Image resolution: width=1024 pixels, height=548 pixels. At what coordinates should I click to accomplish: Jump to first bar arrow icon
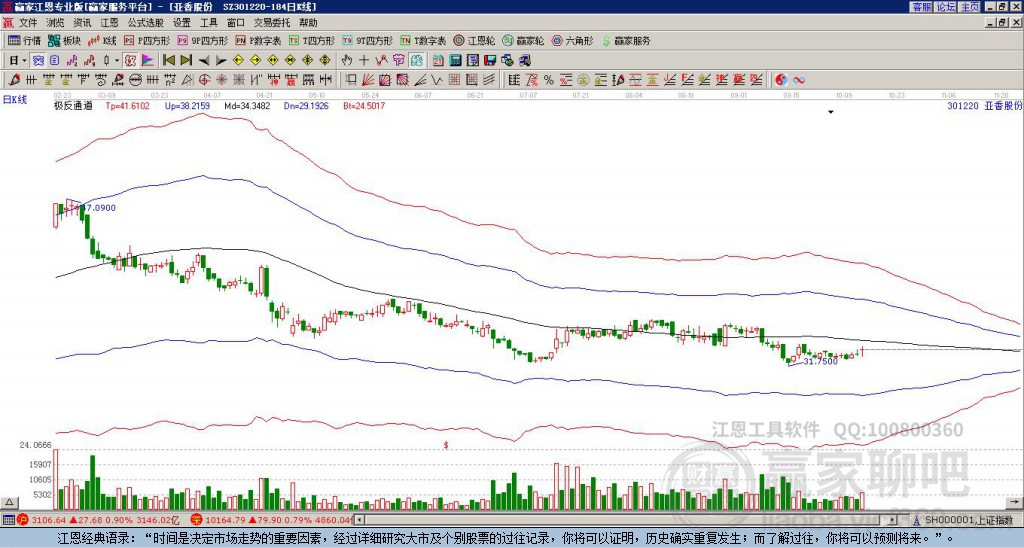click(168, 60)
